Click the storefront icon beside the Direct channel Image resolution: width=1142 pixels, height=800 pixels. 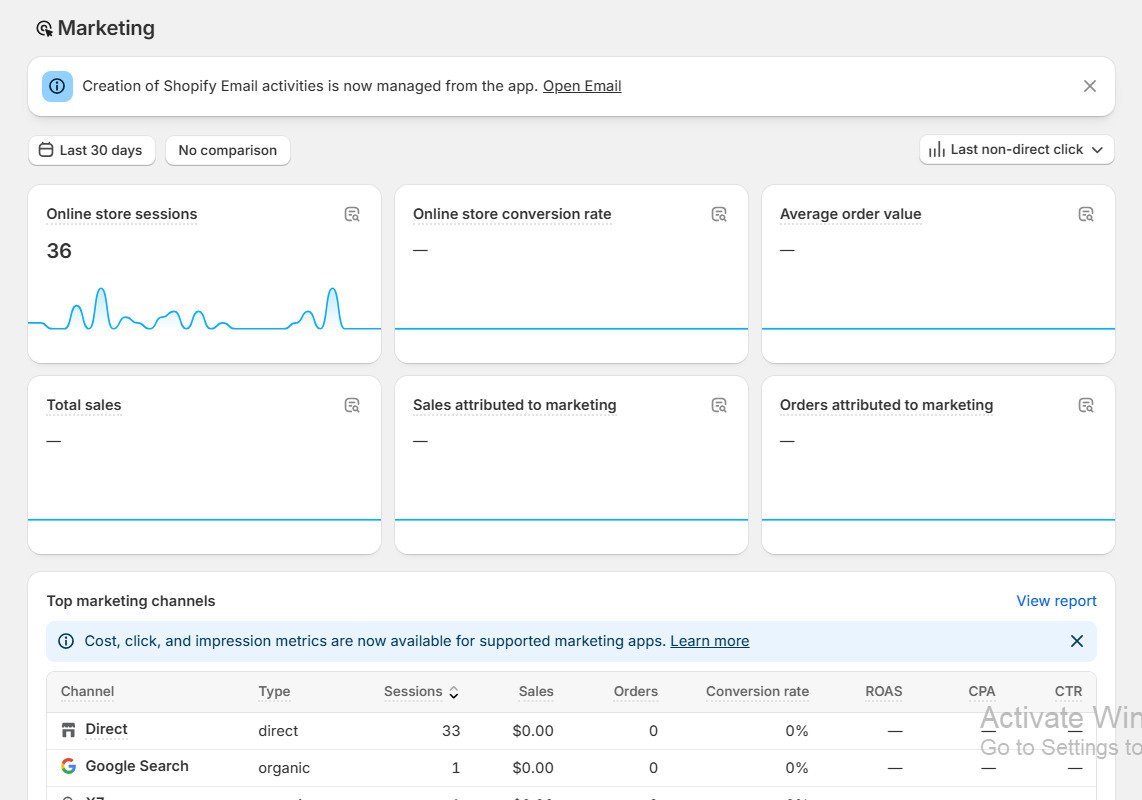click(x=68, y=728)
